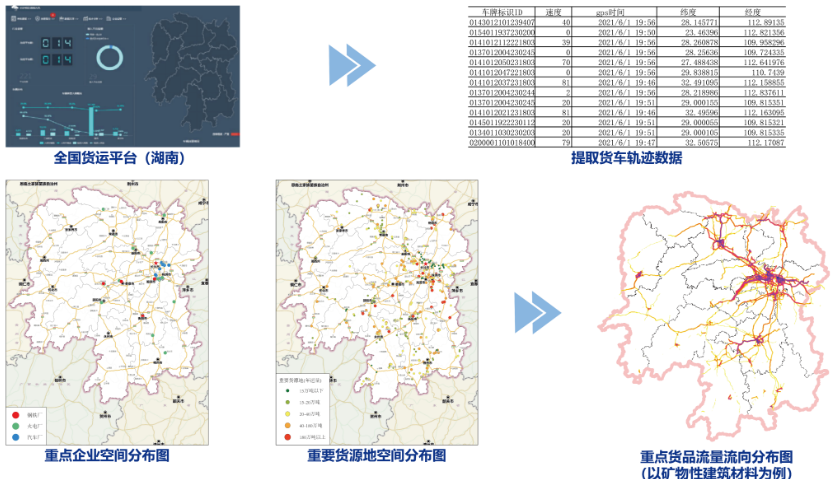The image size is (831, 479).
Task: Pick the red swatch in the cargo source legend
Action: pos(286,438)
